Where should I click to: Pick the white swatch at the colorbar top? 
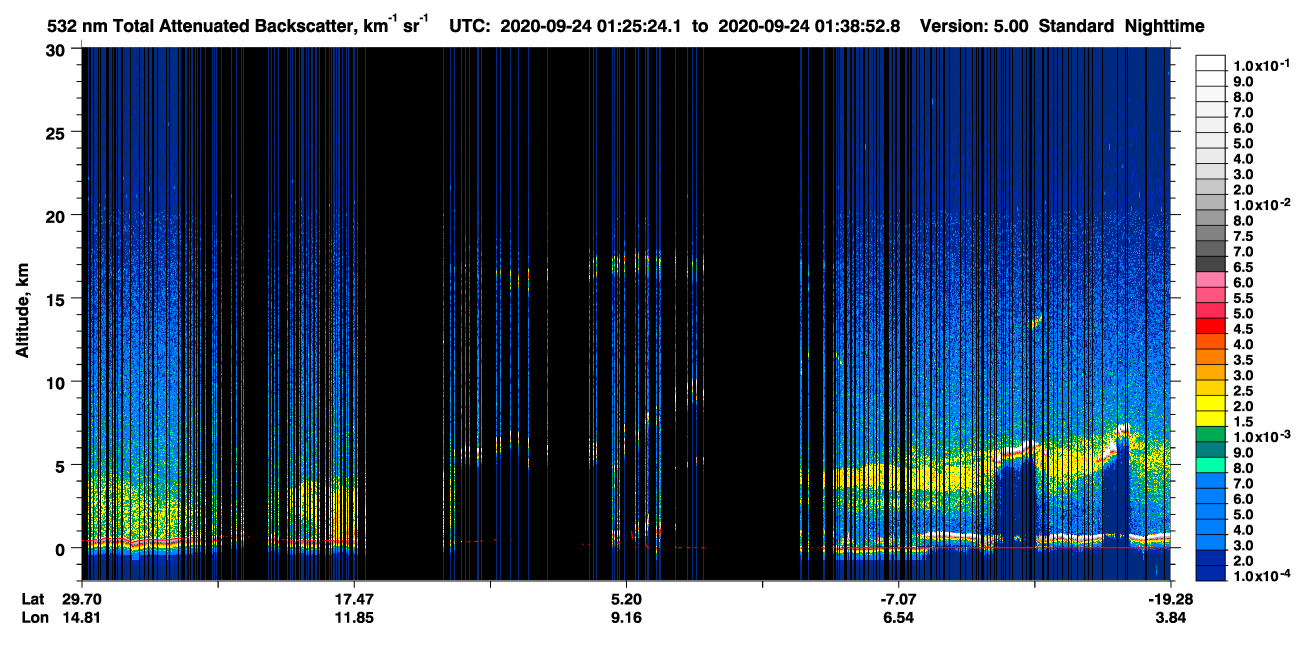[x=1211, y=61]
